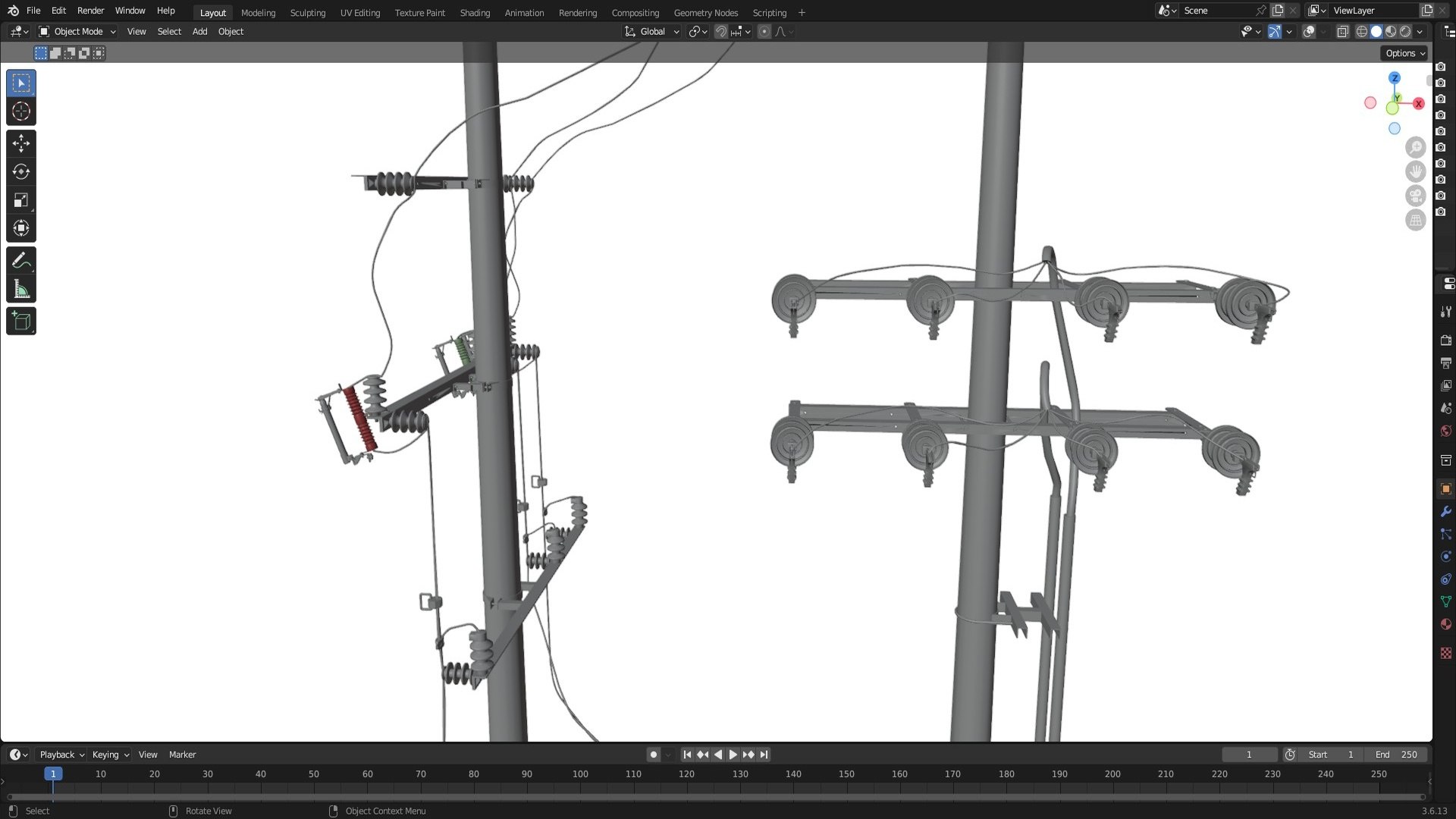Viewport: 1456px width, 819px height.
Task: Switch perspective/orthographic view button
Action: [x=1415, y=220]
